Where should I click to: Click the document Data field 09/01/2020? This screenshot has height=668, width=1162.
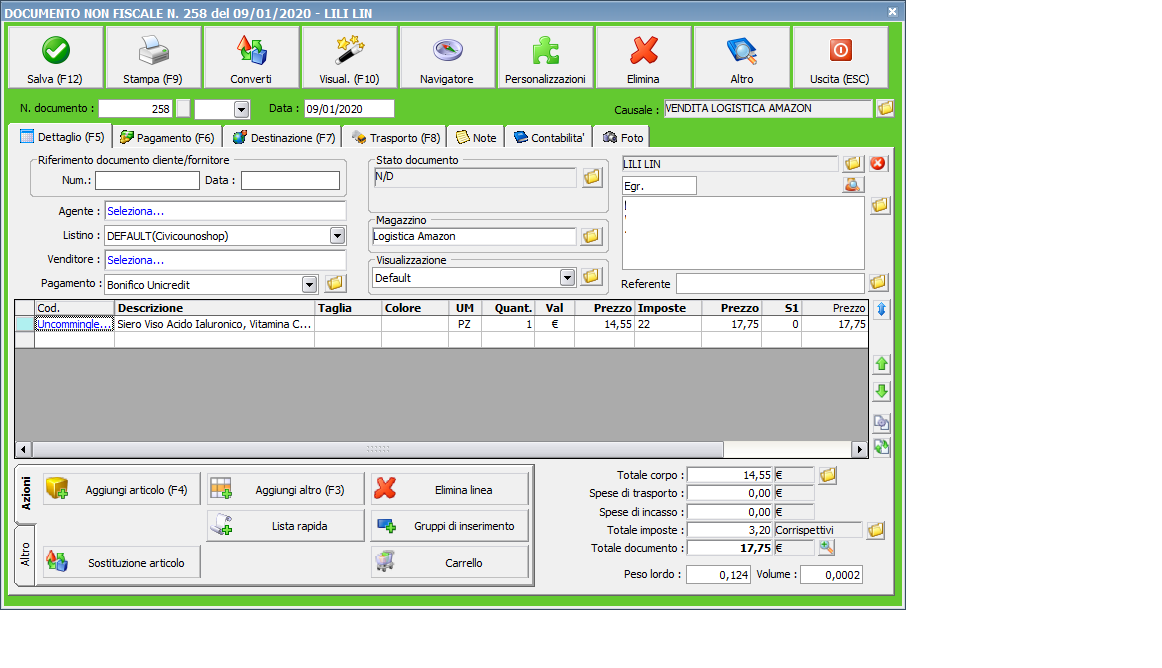[349, 109]
